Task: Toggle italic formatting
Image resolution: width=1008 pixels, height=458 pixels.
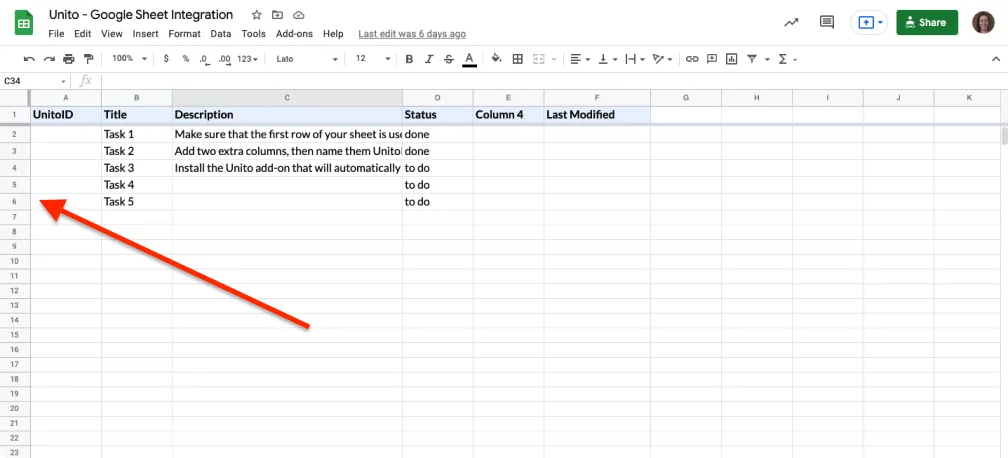Action: pos(429,59)
